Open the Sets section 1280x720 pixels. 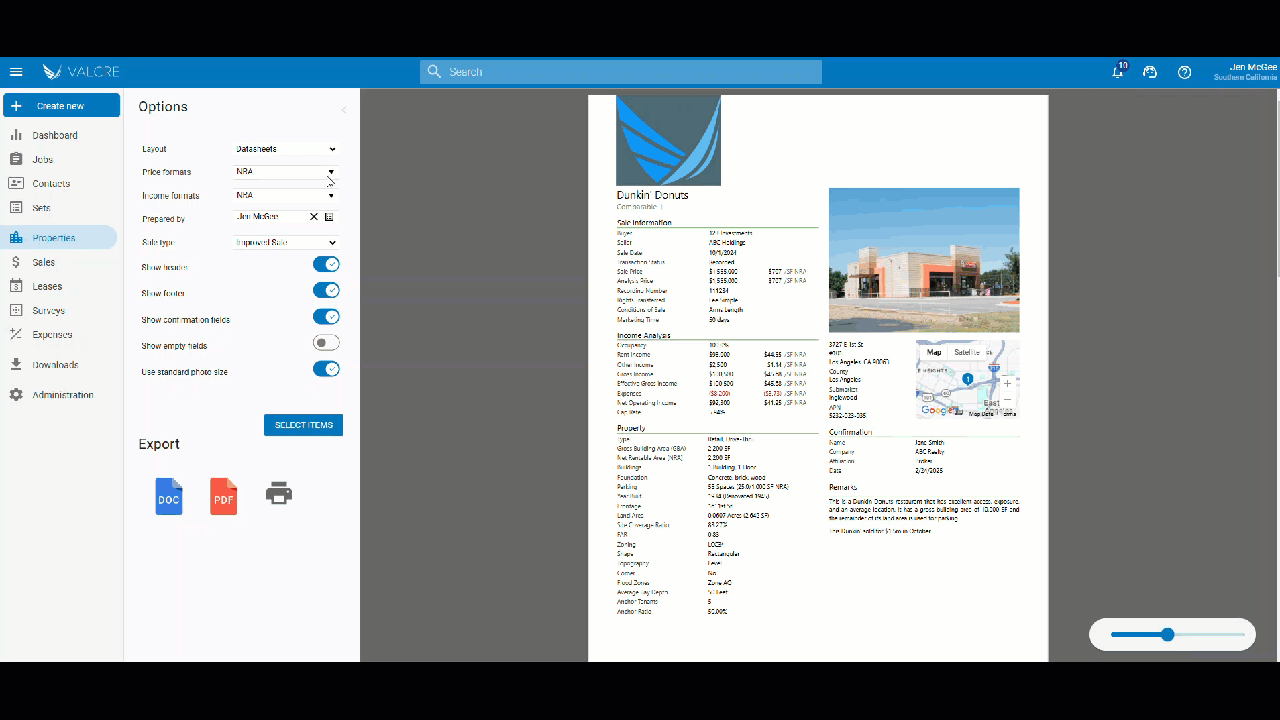41,208
